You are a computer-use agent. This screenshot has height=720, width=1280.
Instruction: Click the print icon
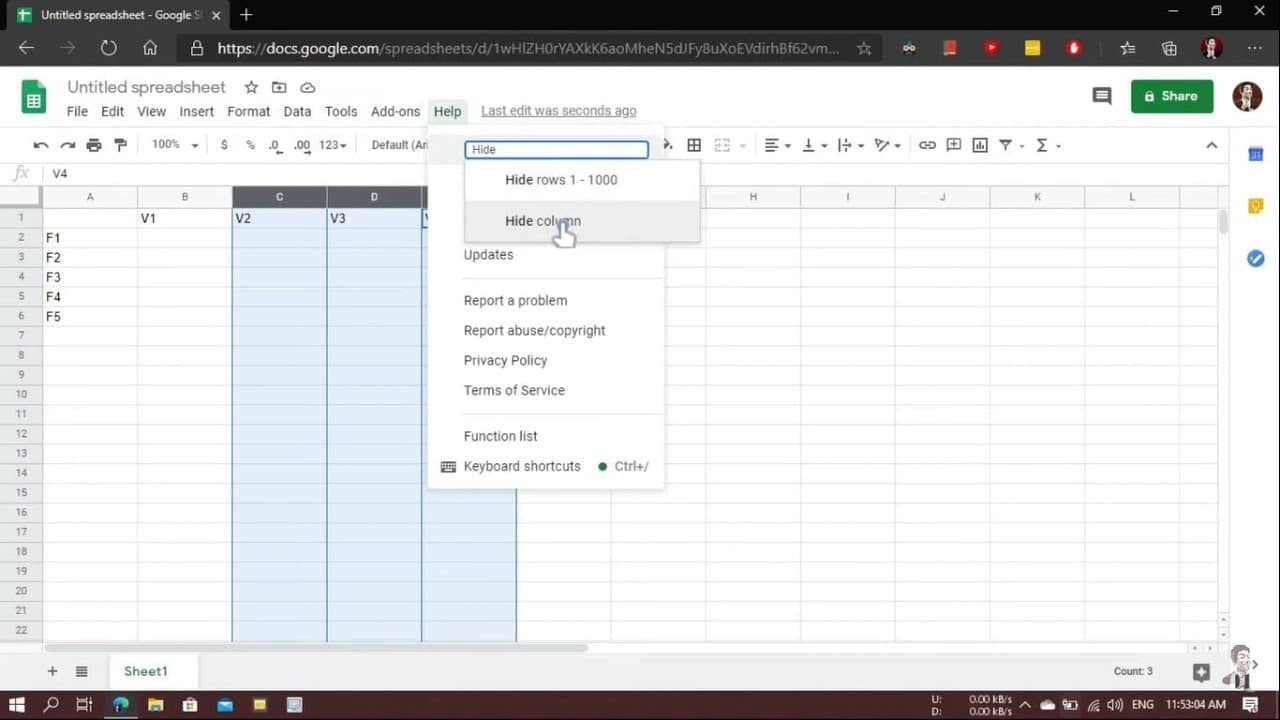pyautogui.click(x=94, y=145)
